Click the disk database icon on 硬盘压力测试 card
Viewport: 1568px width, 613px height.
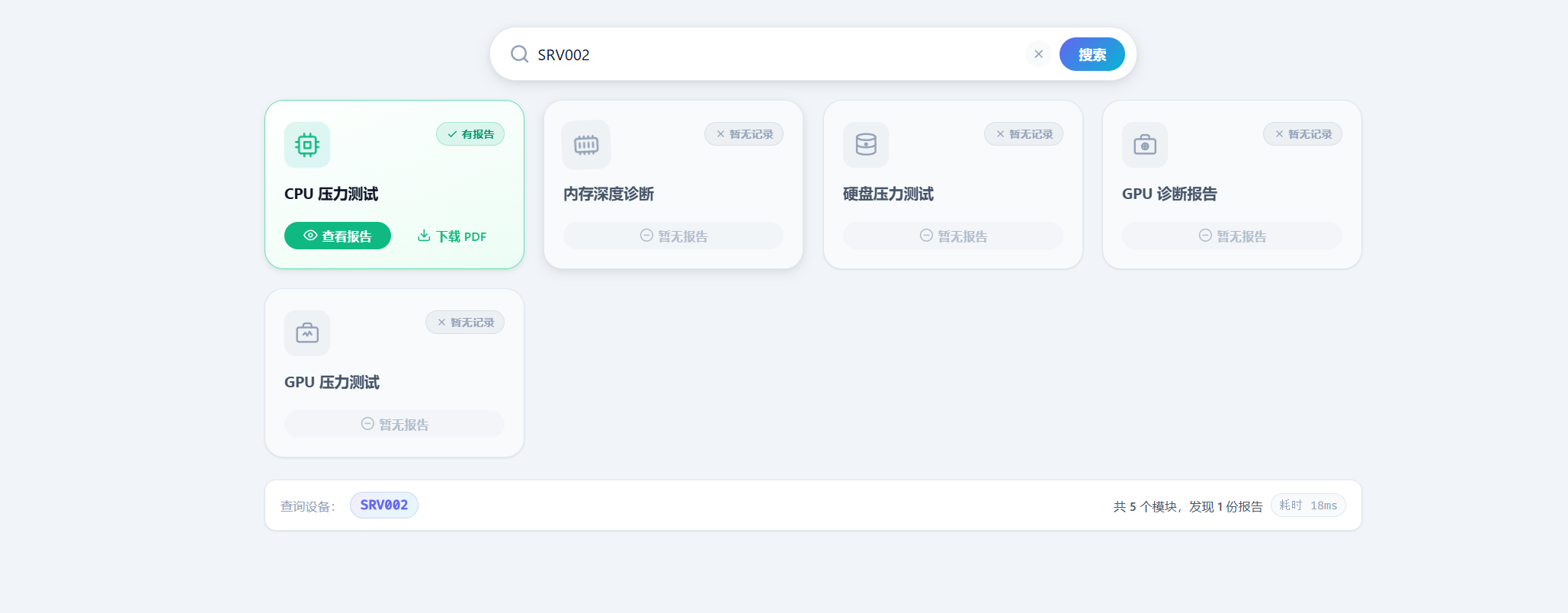866,145
